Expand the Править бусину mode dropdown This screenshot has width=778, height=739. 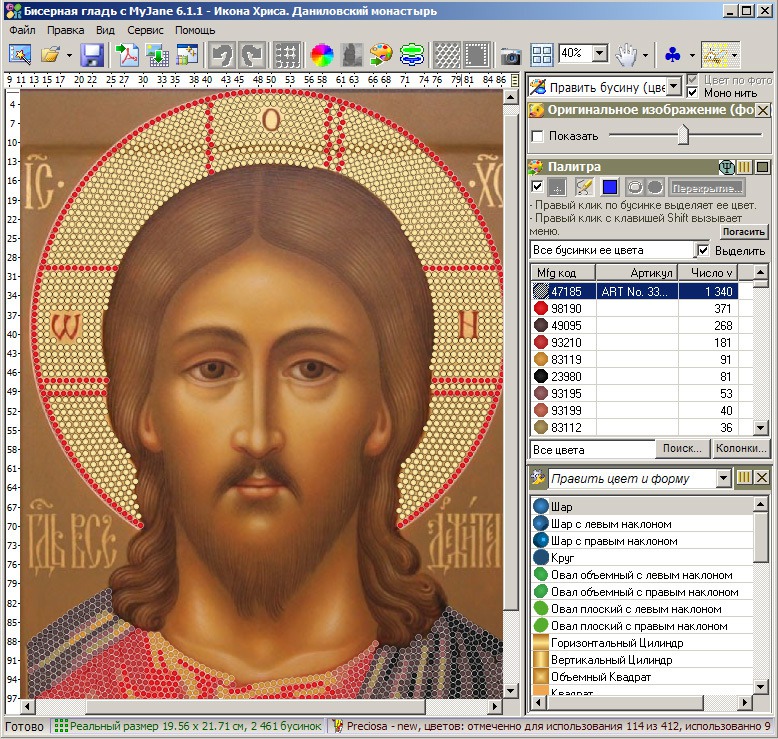point(673,87)
